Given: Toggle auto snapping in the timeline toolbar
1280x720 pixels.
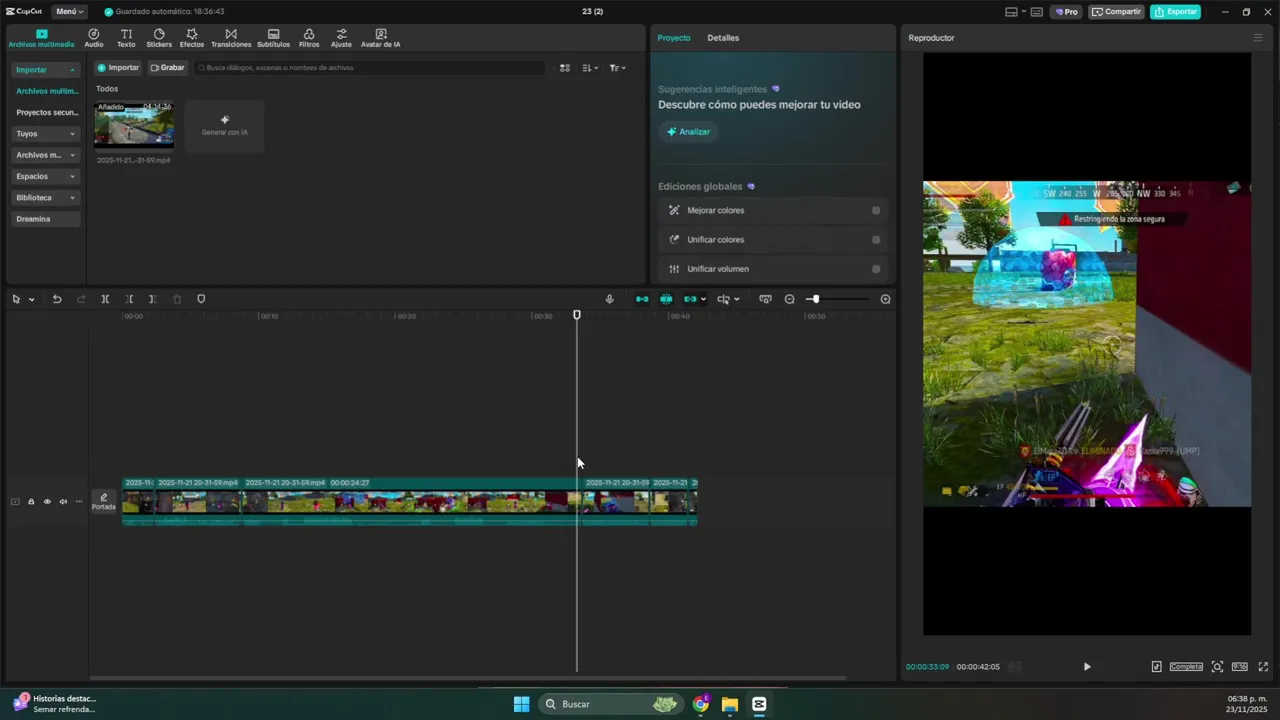Looking at the screenshot, I should (666, 299).
